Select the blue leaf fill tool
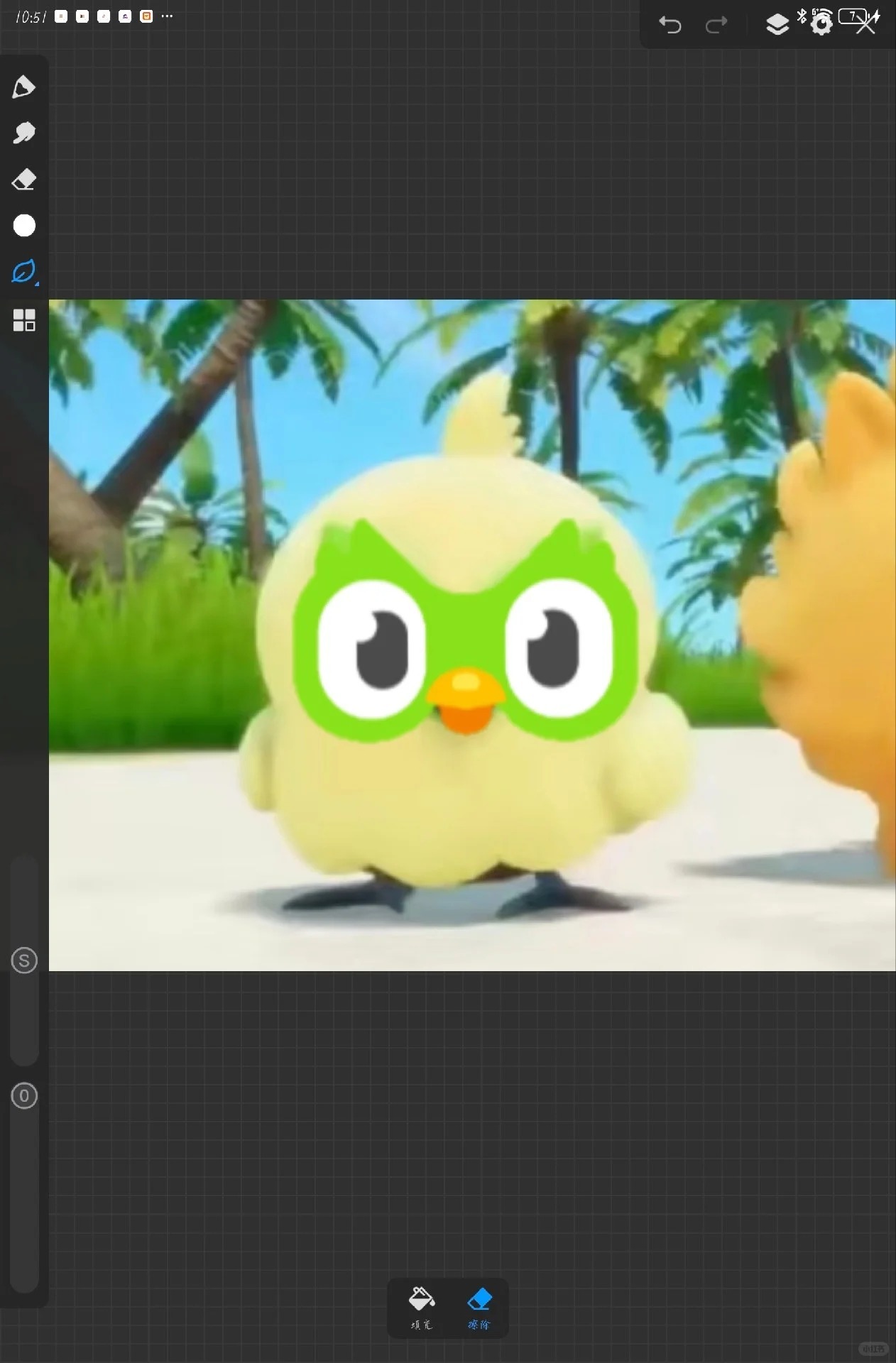The width and height of the screenshot is (896, 1363). pyautogui.click(x=24, y=271)
